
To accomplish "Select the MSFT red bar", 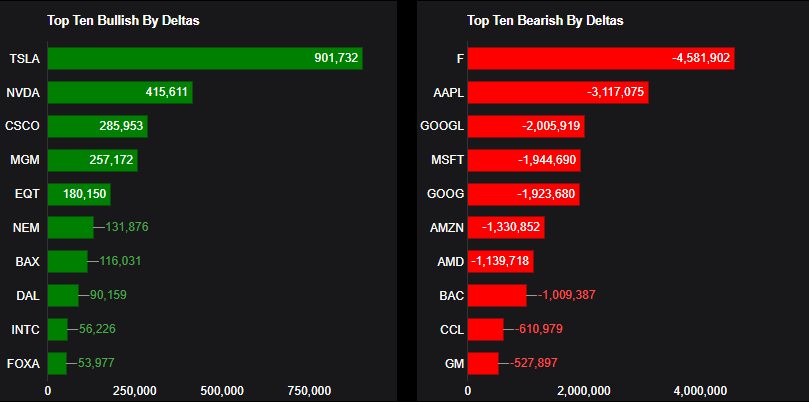I will coord(524,160).
